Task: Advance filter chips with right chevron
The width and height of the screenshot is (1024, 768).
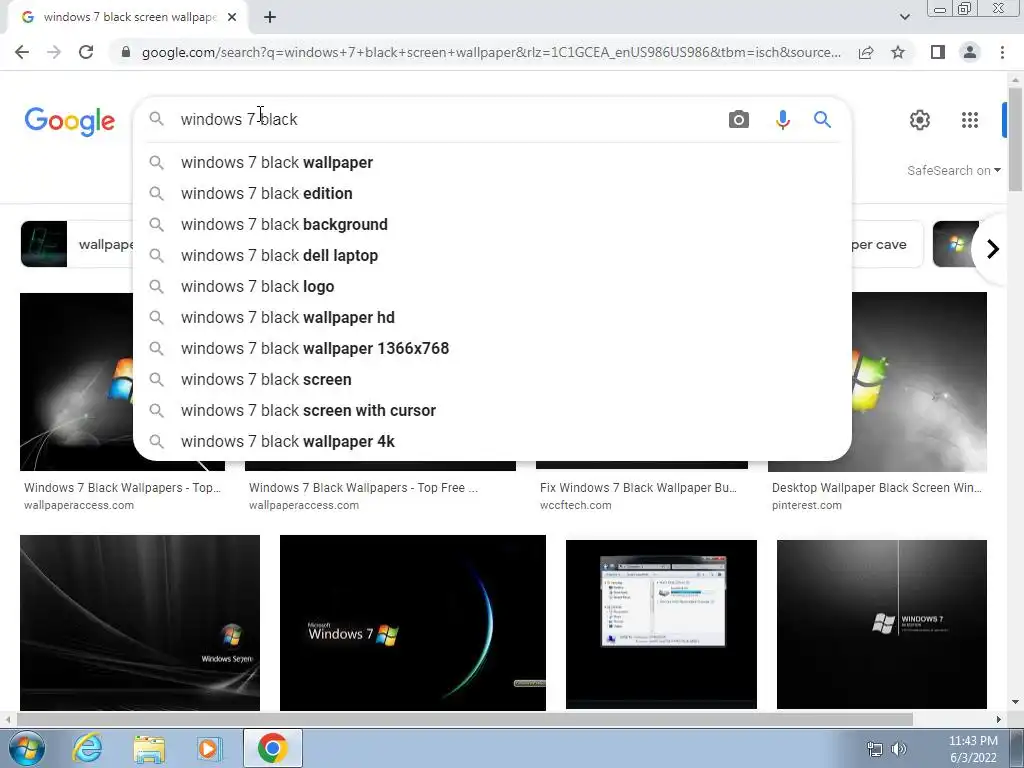Action: coord(993,249)
